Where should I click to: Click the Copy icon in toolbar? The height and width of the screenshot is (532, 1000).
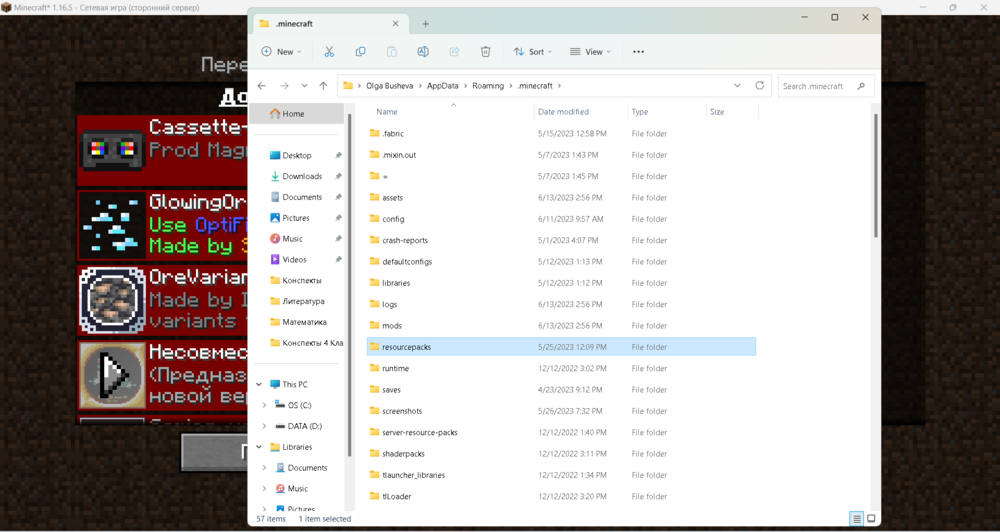click(360, 52)
